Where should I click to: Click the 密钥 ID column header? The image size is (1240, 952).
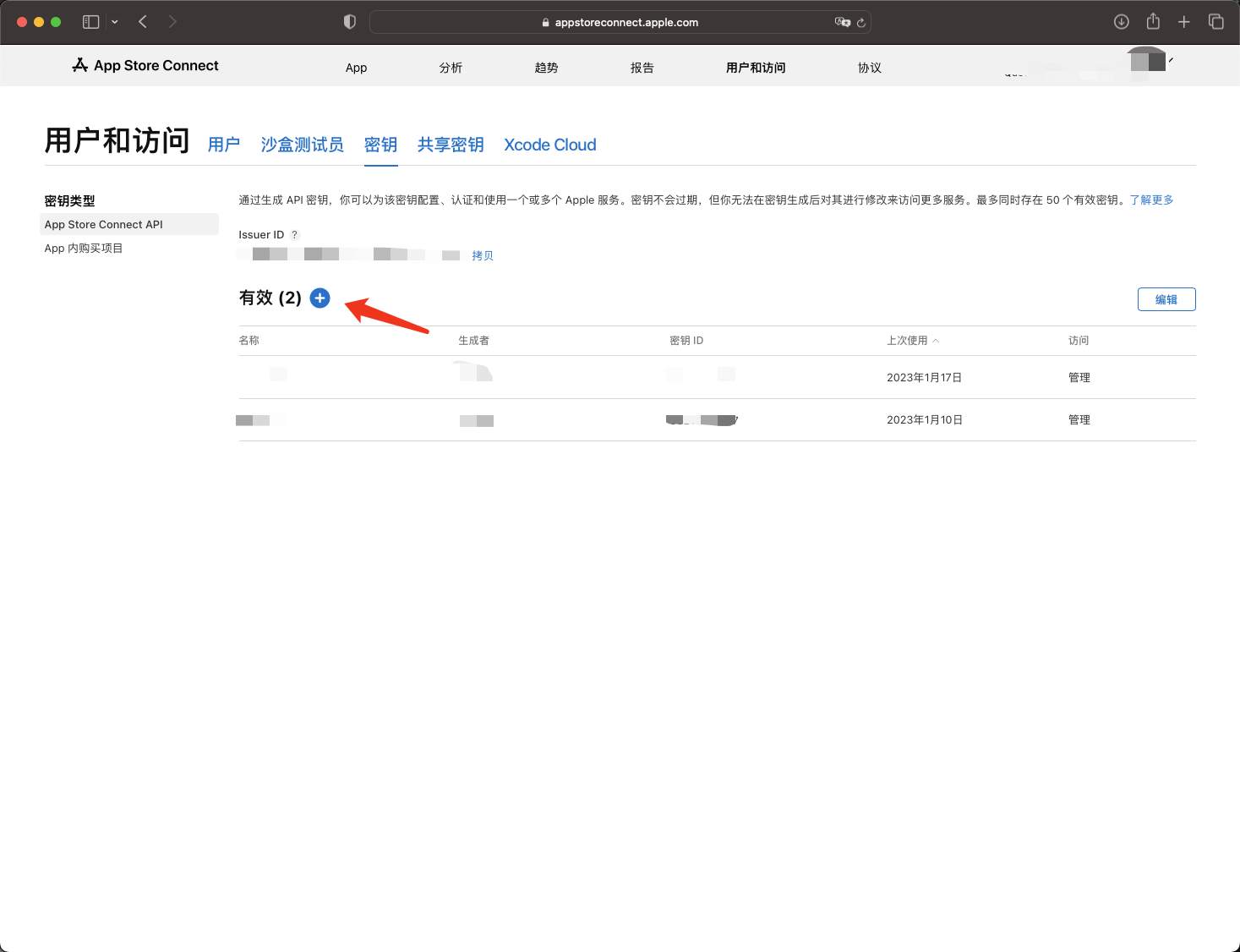pos(686,340)
